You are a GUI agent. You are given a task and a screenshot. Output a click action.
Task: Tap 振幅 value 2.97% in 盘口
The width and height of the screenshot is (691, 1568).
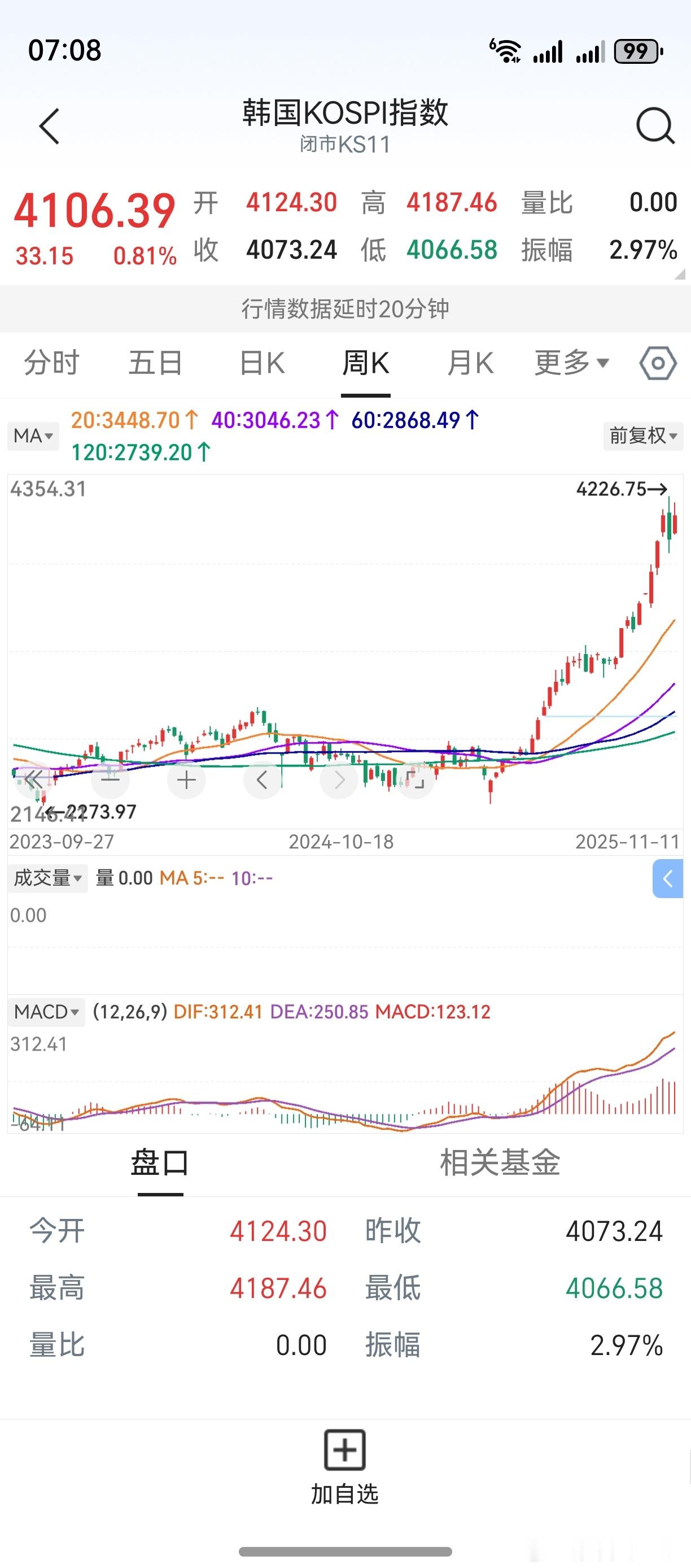click(626, 1345)
